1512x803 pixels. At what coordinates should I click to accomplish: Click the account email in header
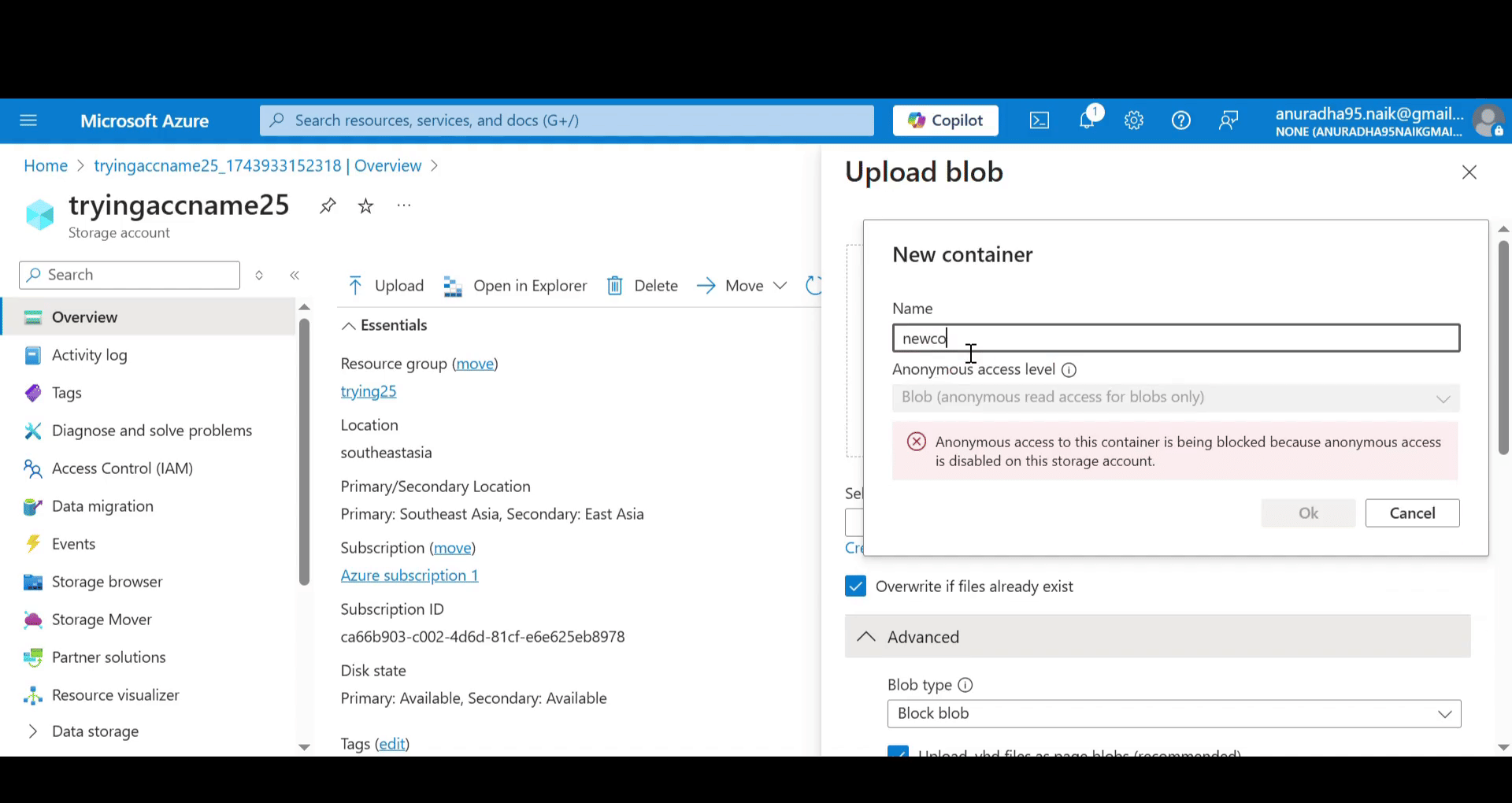pos(1369,113)
